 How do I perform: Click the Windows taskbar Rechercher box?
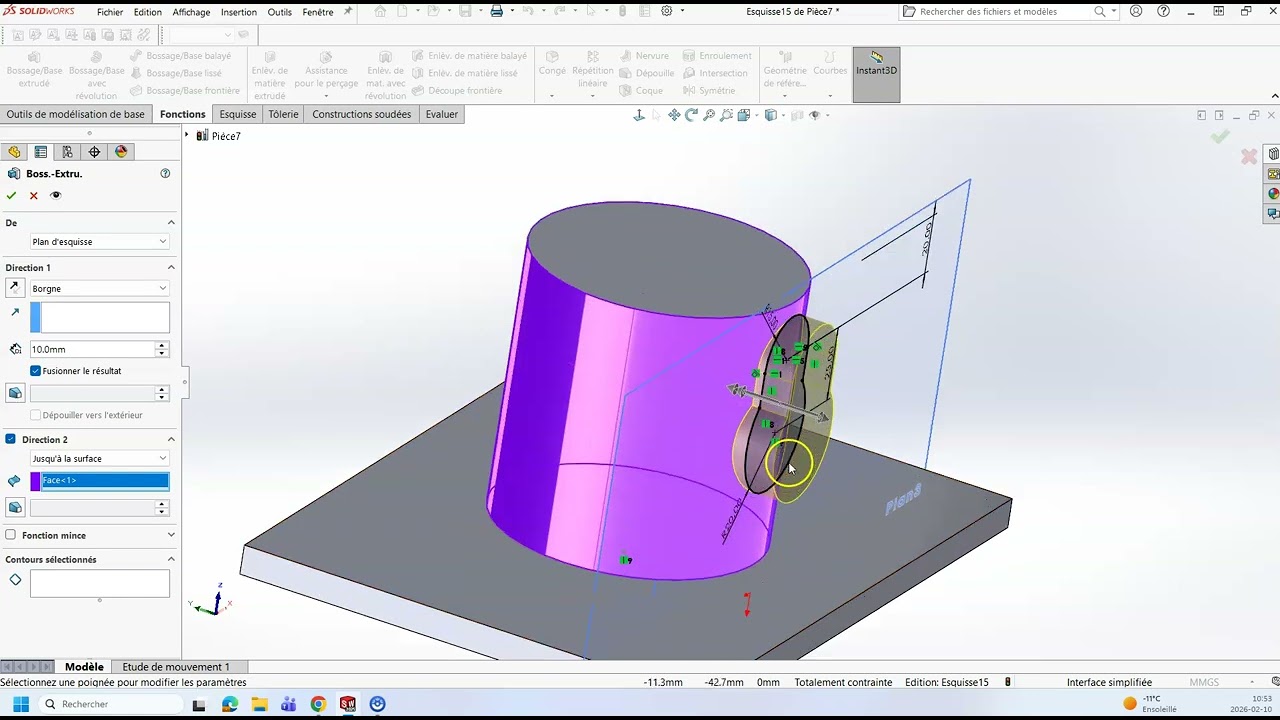tap(112, 704)
